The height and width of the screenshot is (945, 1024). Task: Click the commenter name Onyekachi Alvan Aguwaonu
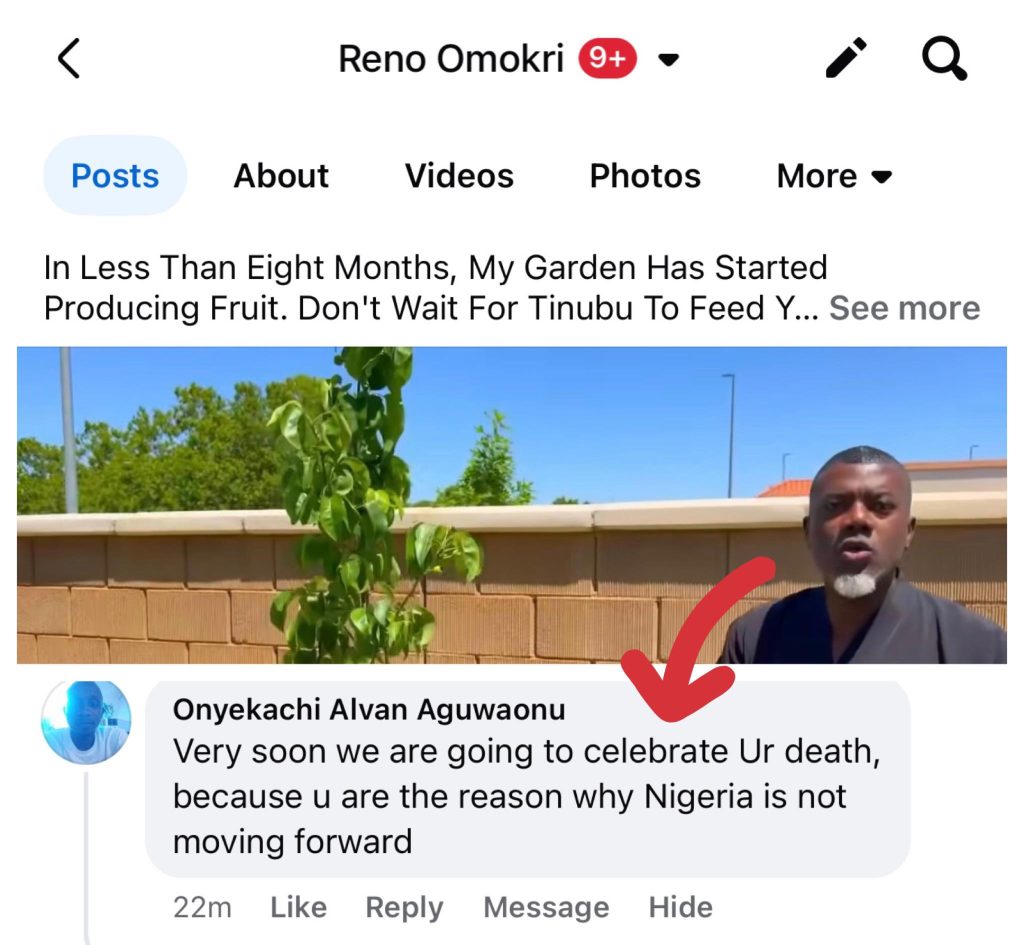tap(369, 709)
